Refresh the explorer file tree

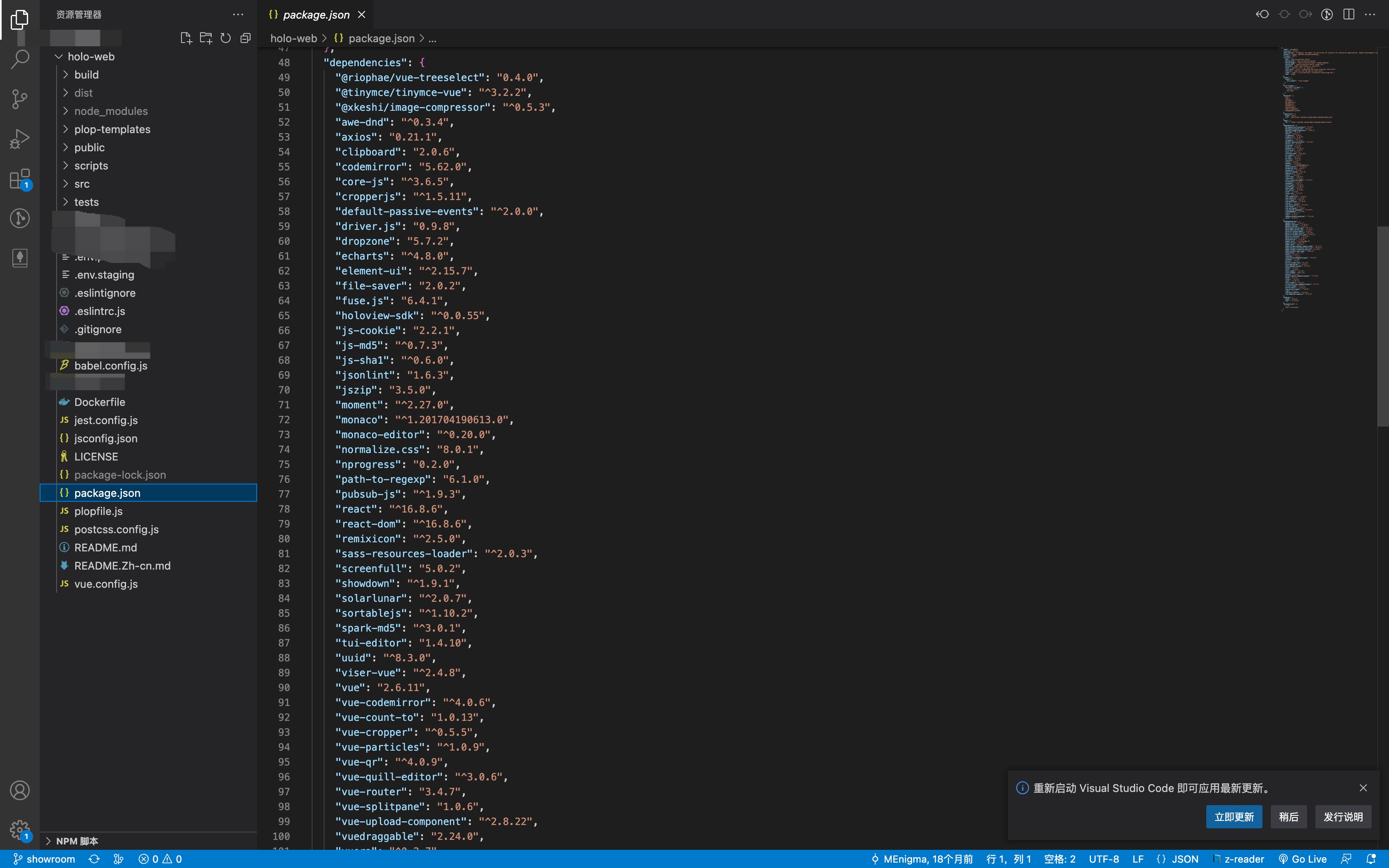click(x=226, y=38)
